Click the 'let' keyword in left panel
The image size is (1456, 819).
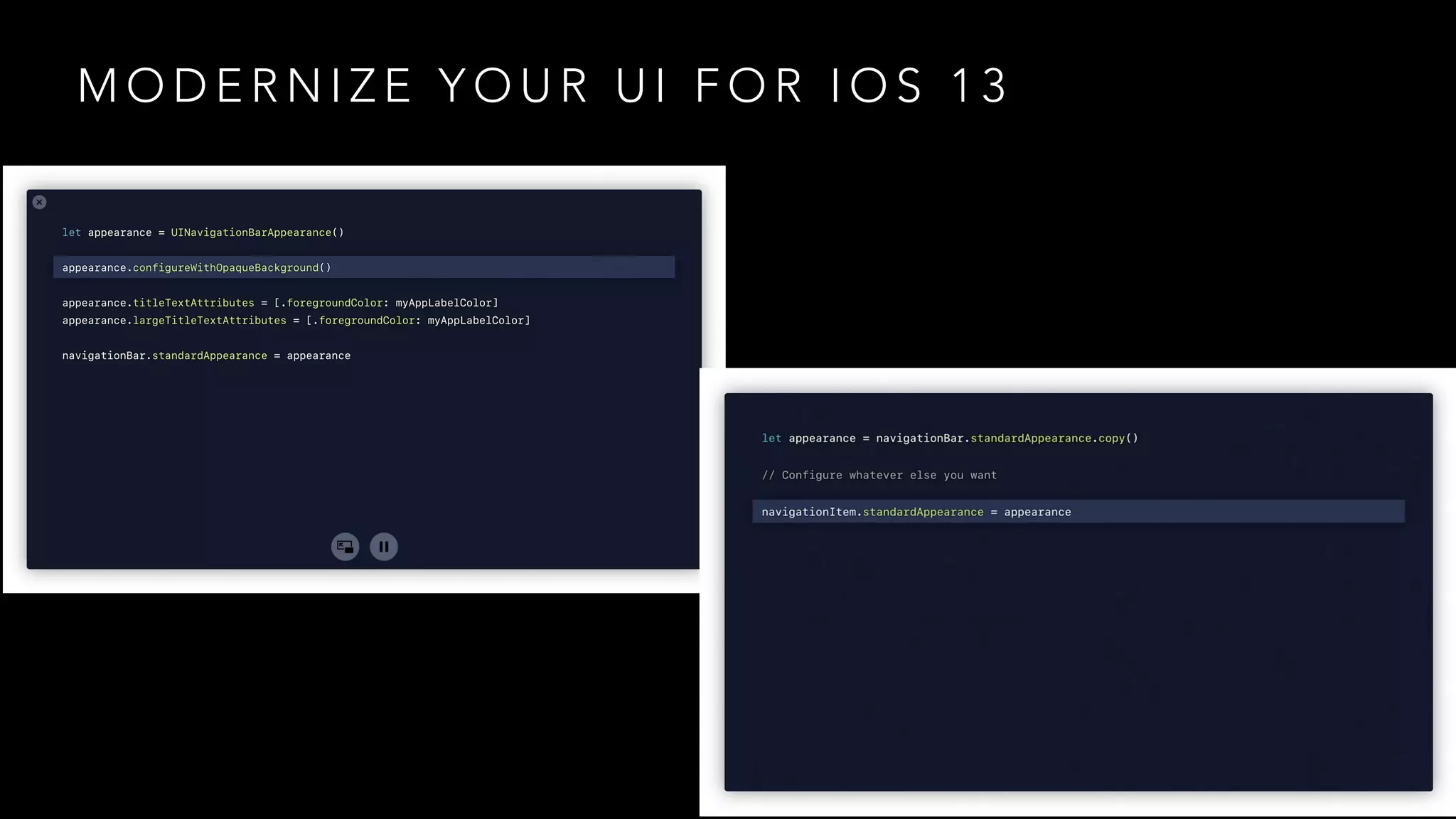pos(71,232)
